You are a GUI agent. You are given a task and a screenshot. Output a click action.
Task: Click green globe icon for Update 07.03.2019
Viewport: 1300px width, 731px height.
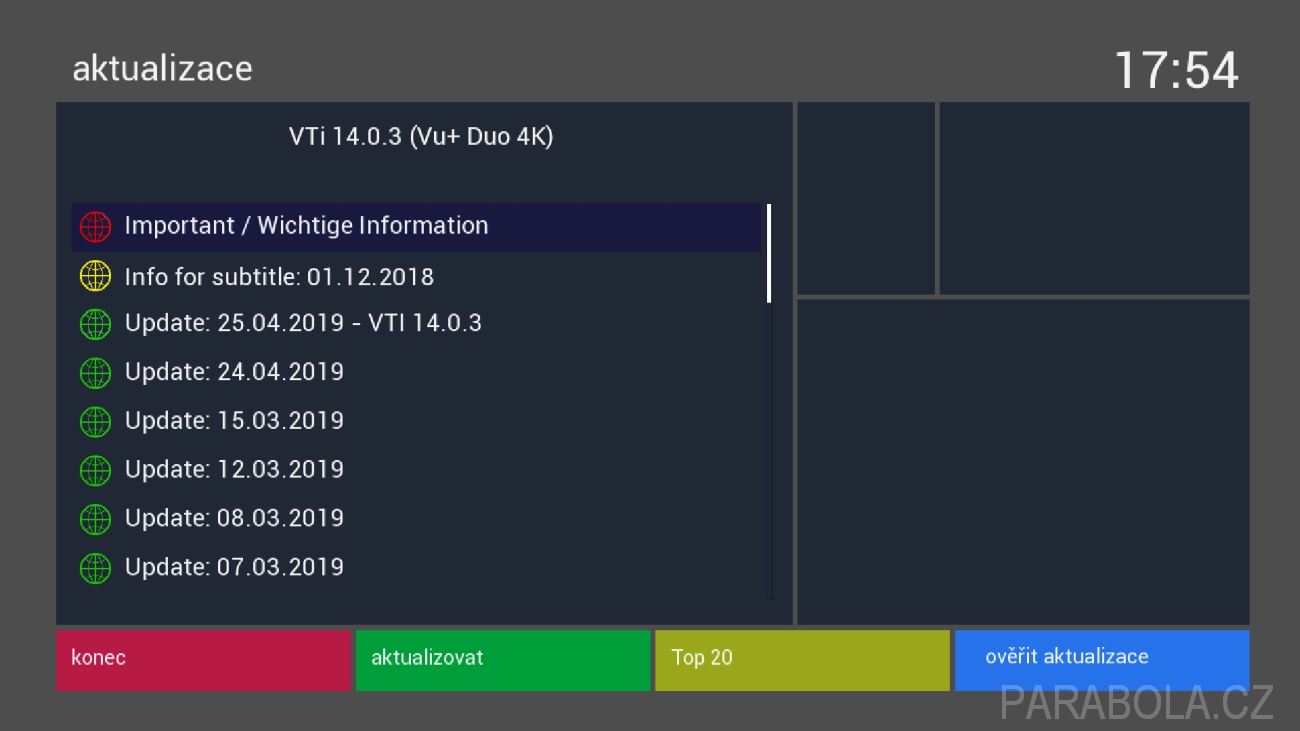pyautogui.click(x=95, y=568)
